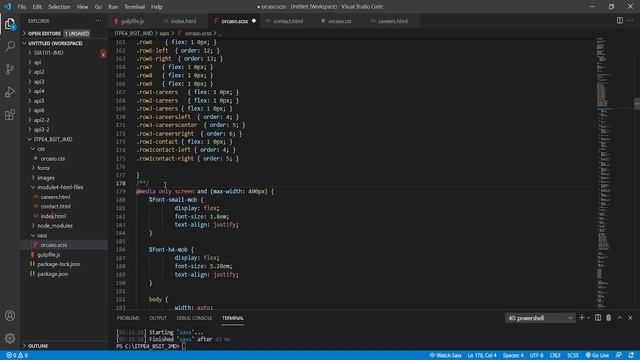Click line number 179 in gutter

click(121, 191)
